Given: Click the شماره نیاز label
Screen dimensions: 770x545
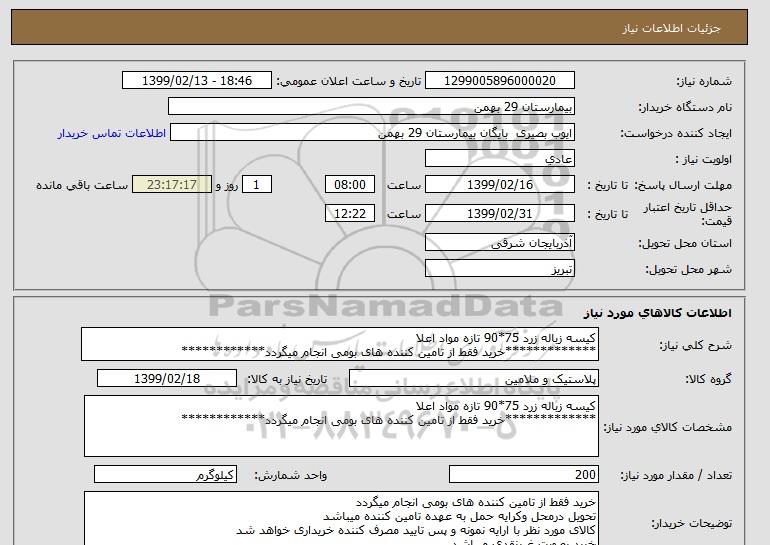Looking at the screenshot, I should [x=704, y=81].
